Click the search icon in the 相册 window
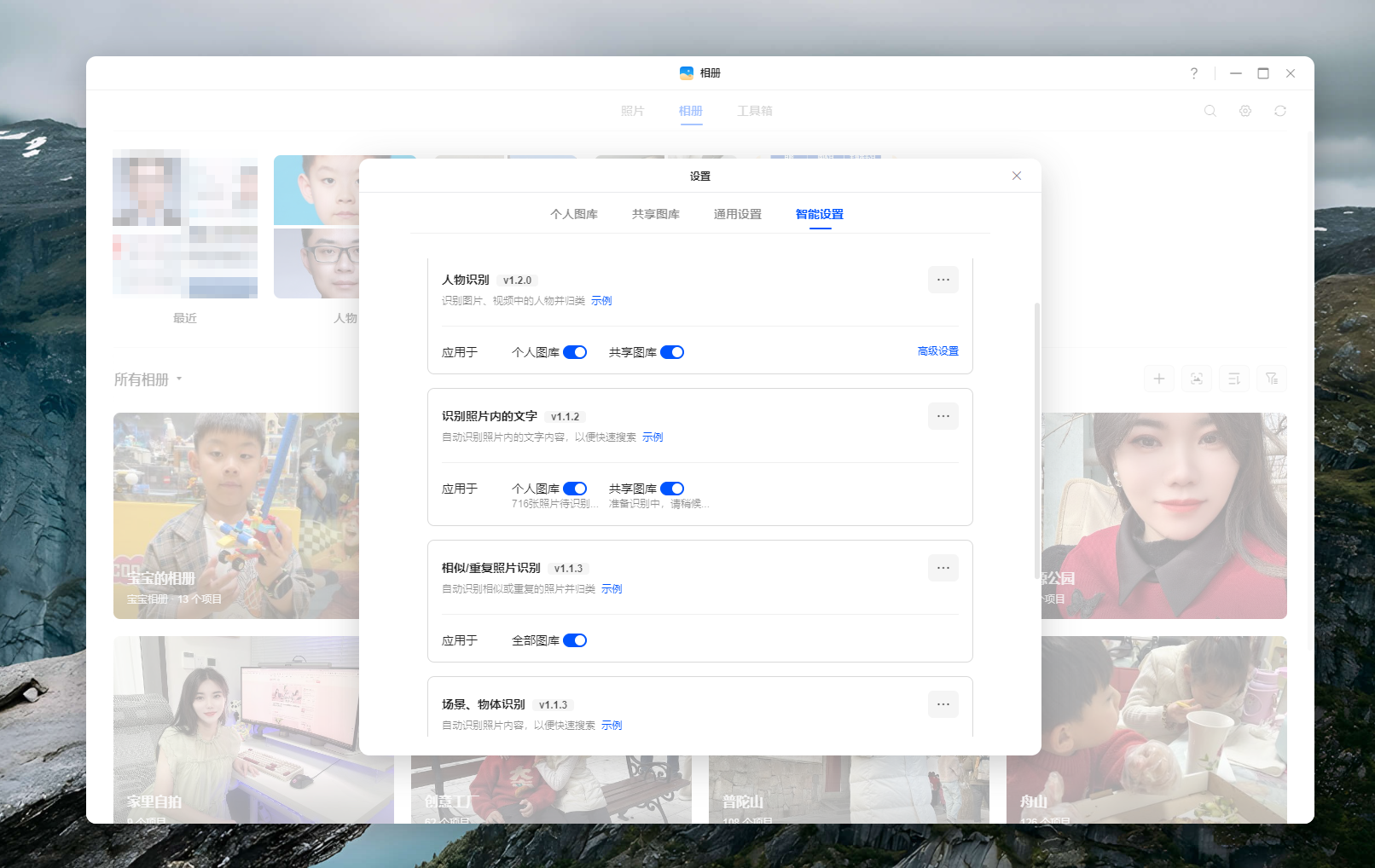The image size is (1375, 868). tap(1210, 111)
